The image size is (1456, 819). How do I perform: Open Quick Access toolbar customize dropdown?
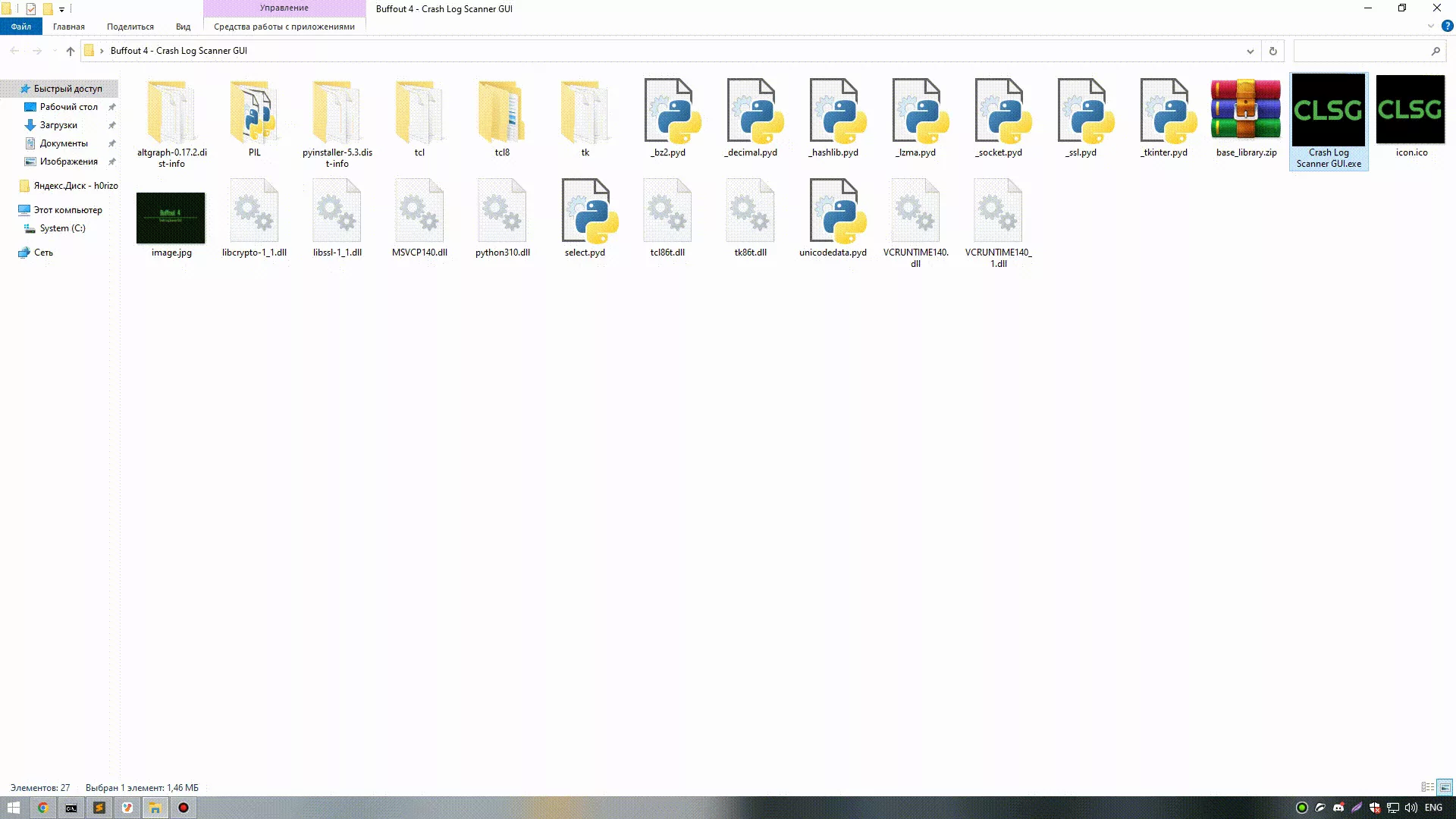pos(62,9)
